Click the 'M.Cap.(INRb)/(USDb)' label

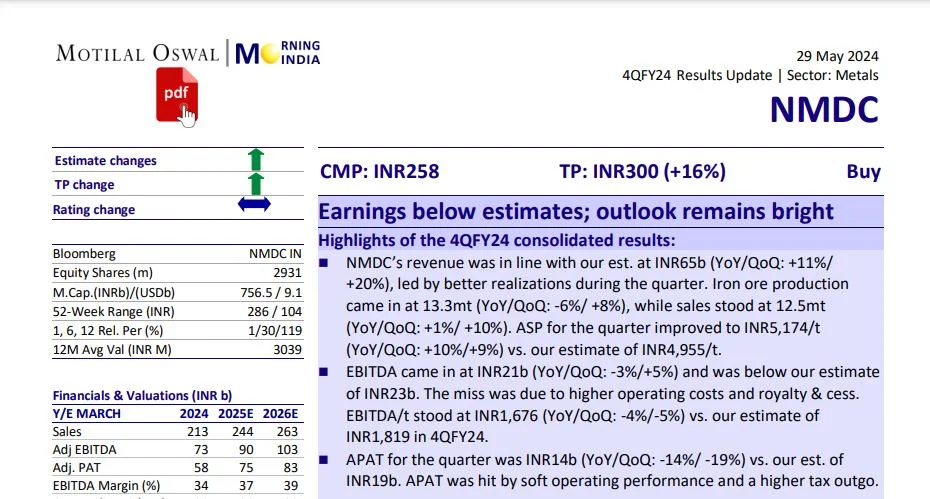pyautogui.click(x=114, y=293)
